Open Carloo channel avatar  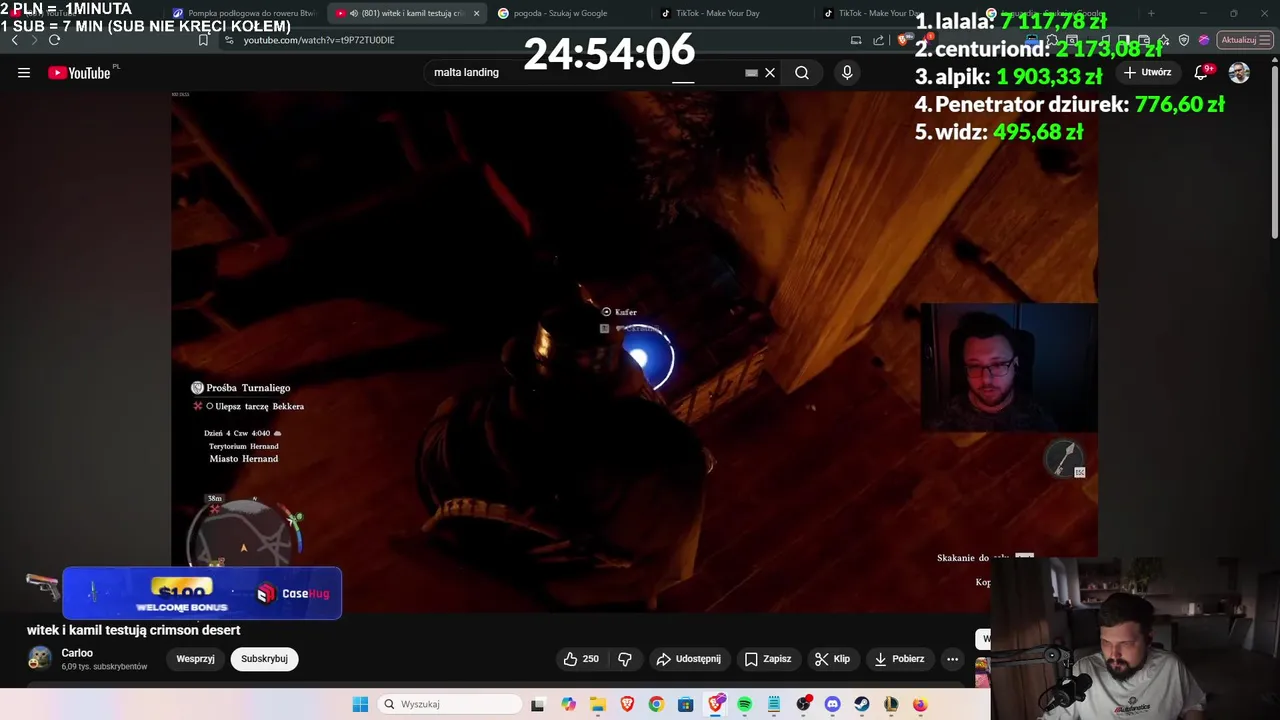[x=40, y=658]
